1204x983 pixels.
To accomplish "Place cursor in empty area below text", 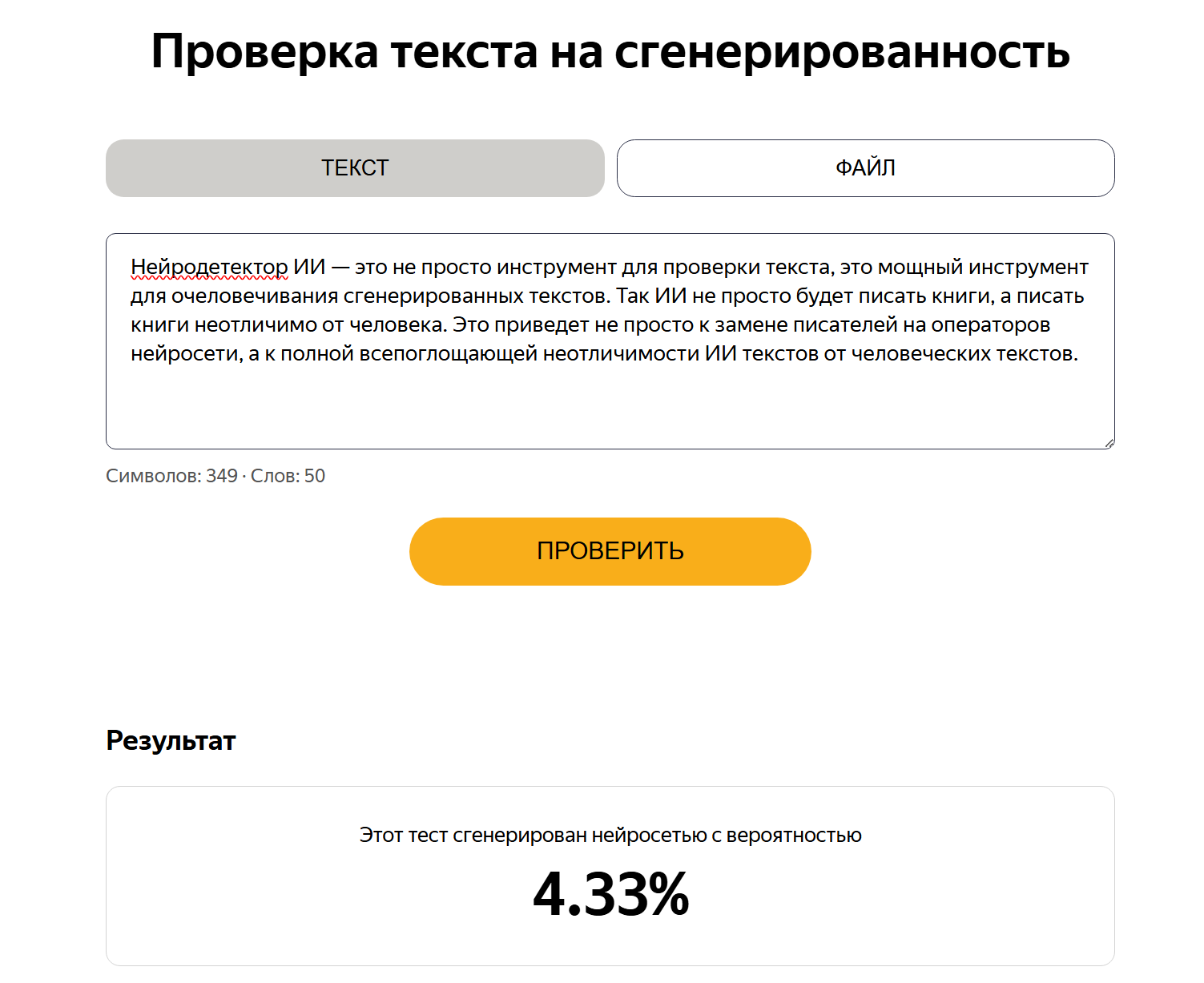I will pos(609,405).
